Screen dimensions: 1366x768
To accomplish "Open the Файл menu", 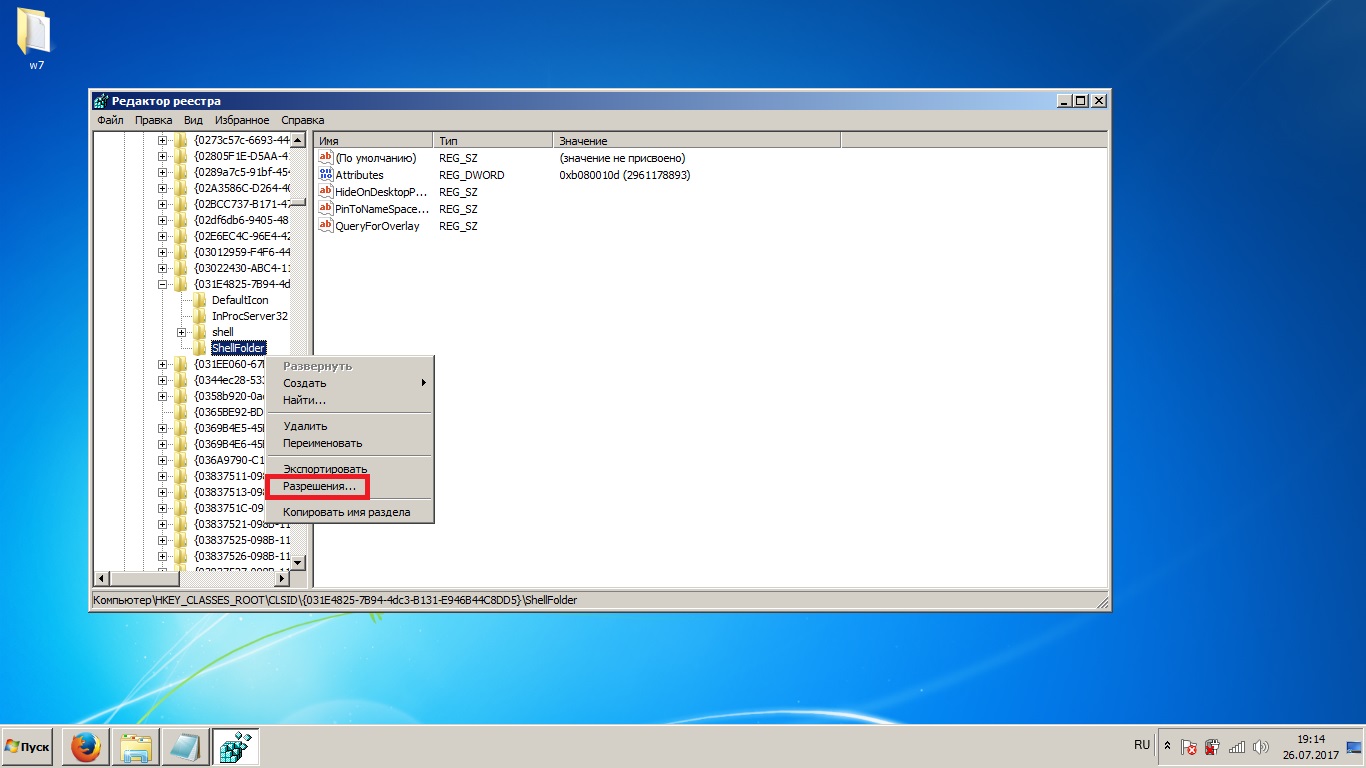I will click(x=110, y=120).
